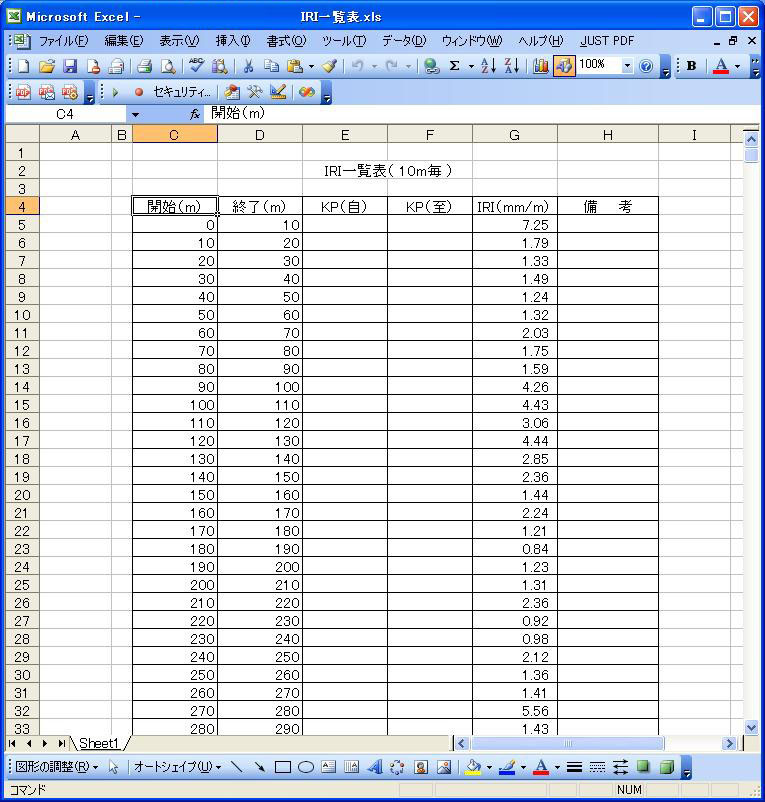Open the toolbar Font Color dropdown arrow
Viewport: 765px width, 802px height.
[x=737, y=66]
